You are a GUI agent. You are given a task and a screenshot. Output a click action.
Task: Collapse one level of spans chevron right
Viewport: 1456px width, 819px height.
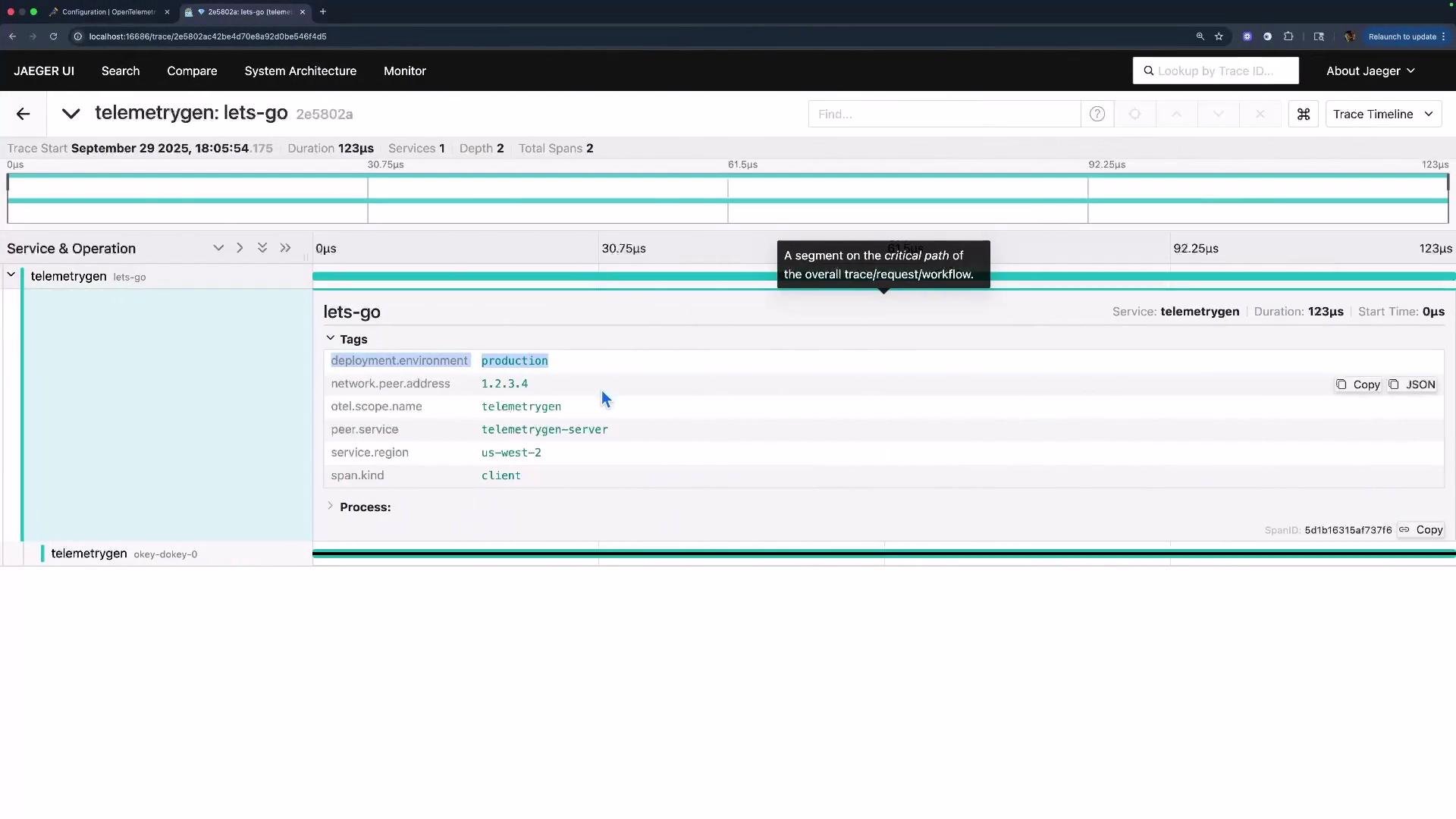[x=240, y=248]
